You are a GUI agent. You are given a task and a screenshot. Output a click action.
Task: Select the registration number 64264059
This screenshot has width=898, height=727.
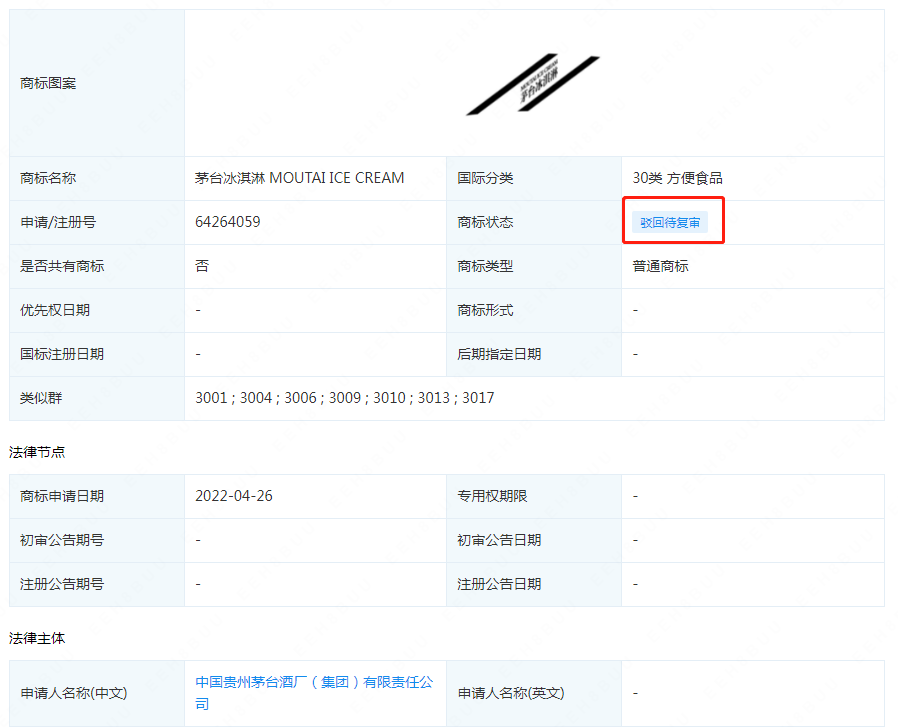[x=228, y=222]
